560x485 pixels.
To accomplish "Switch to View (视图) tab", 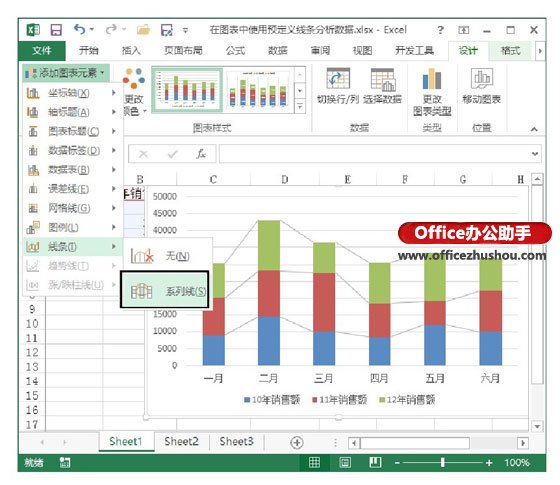I will pyautogui.click(x=362, y=51).
